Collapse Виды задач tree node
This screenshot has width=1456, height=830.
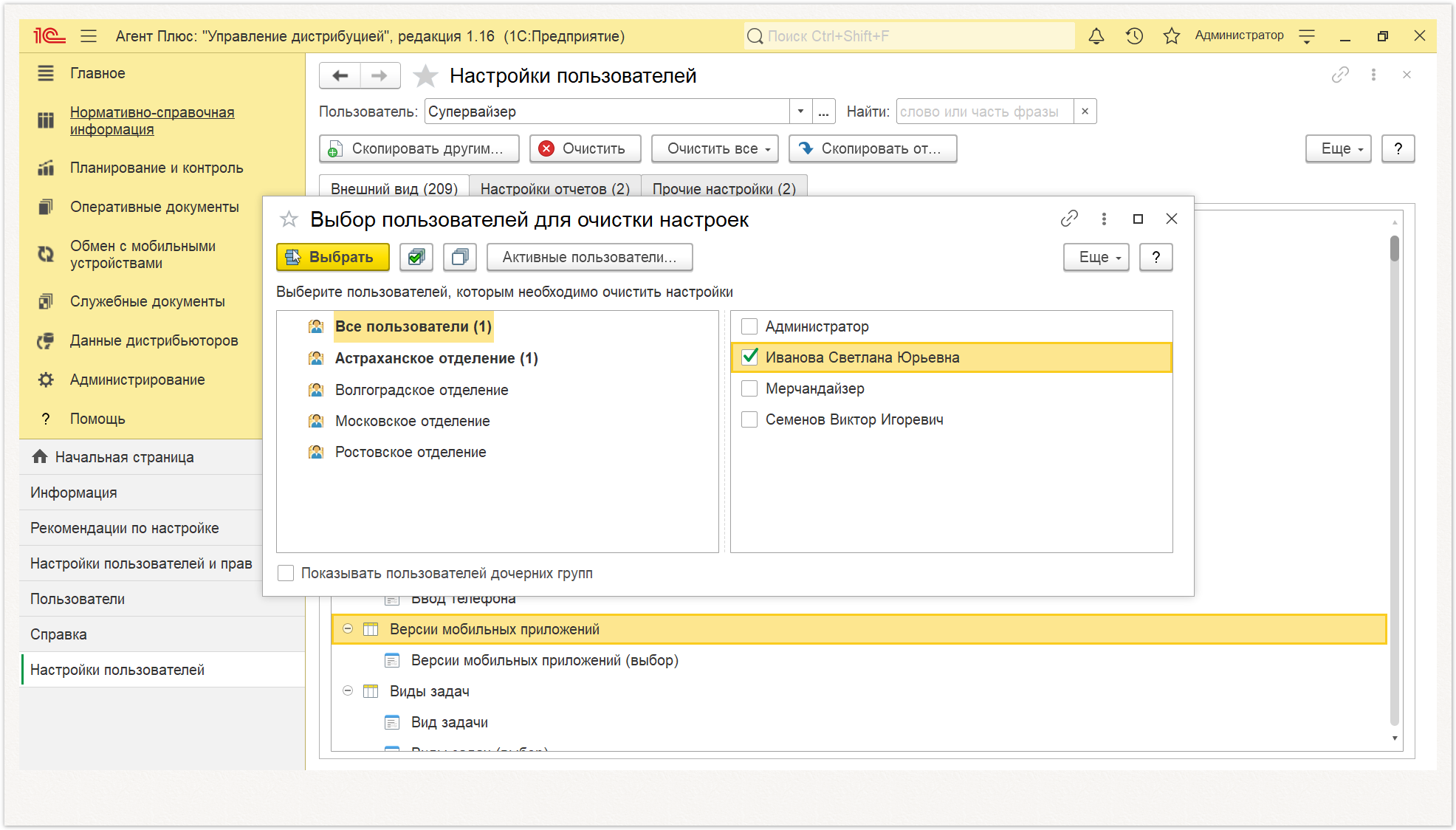point(348,691)
